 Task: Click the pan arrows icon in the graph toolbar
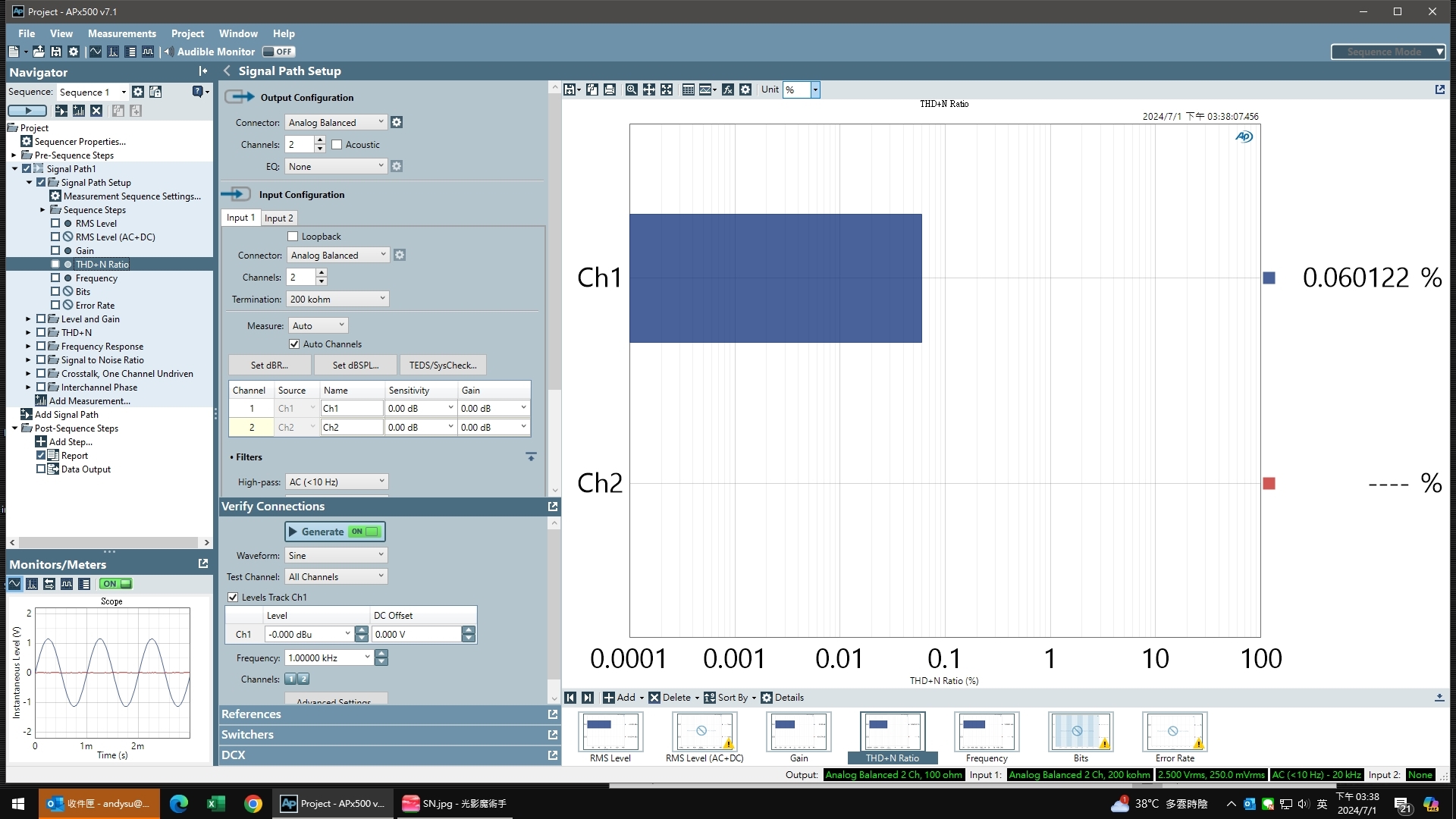[649, 89]
